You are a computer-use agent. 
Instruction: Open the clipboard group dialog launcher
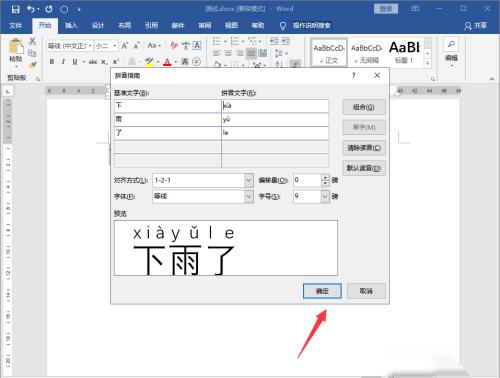click(x=38, y=79)
